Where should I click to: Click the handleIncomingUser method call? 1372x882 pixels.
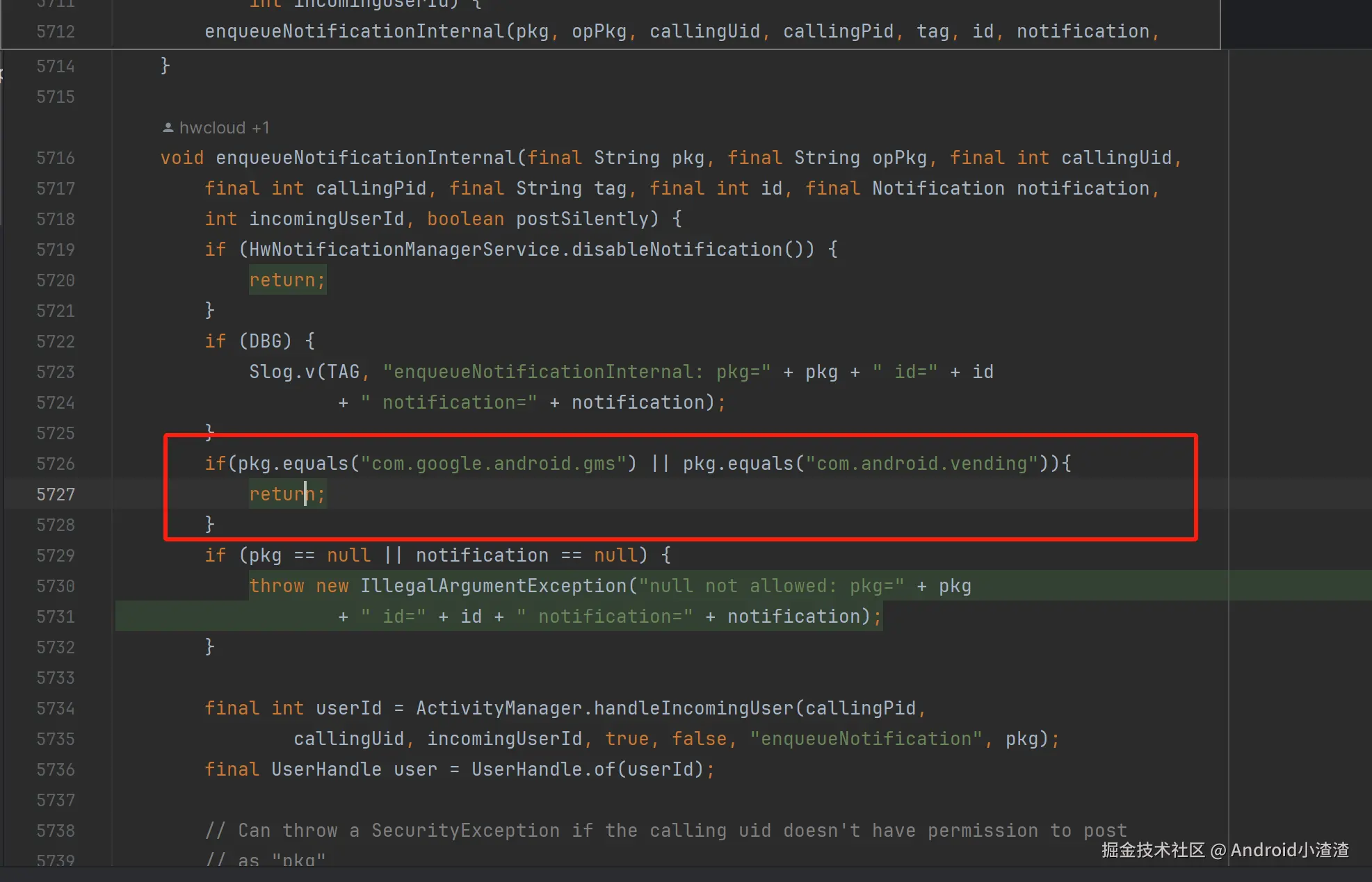(693, 708)
